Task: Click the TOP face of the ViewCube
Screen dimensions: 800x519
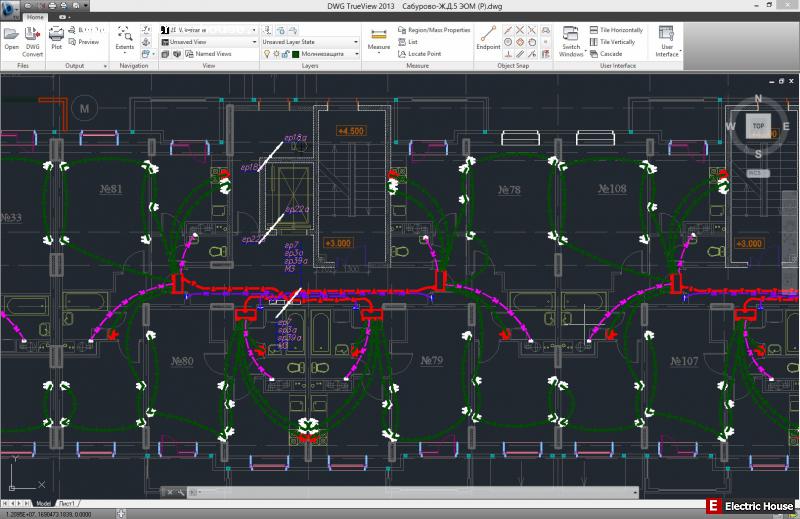Action: coord(758,127)
